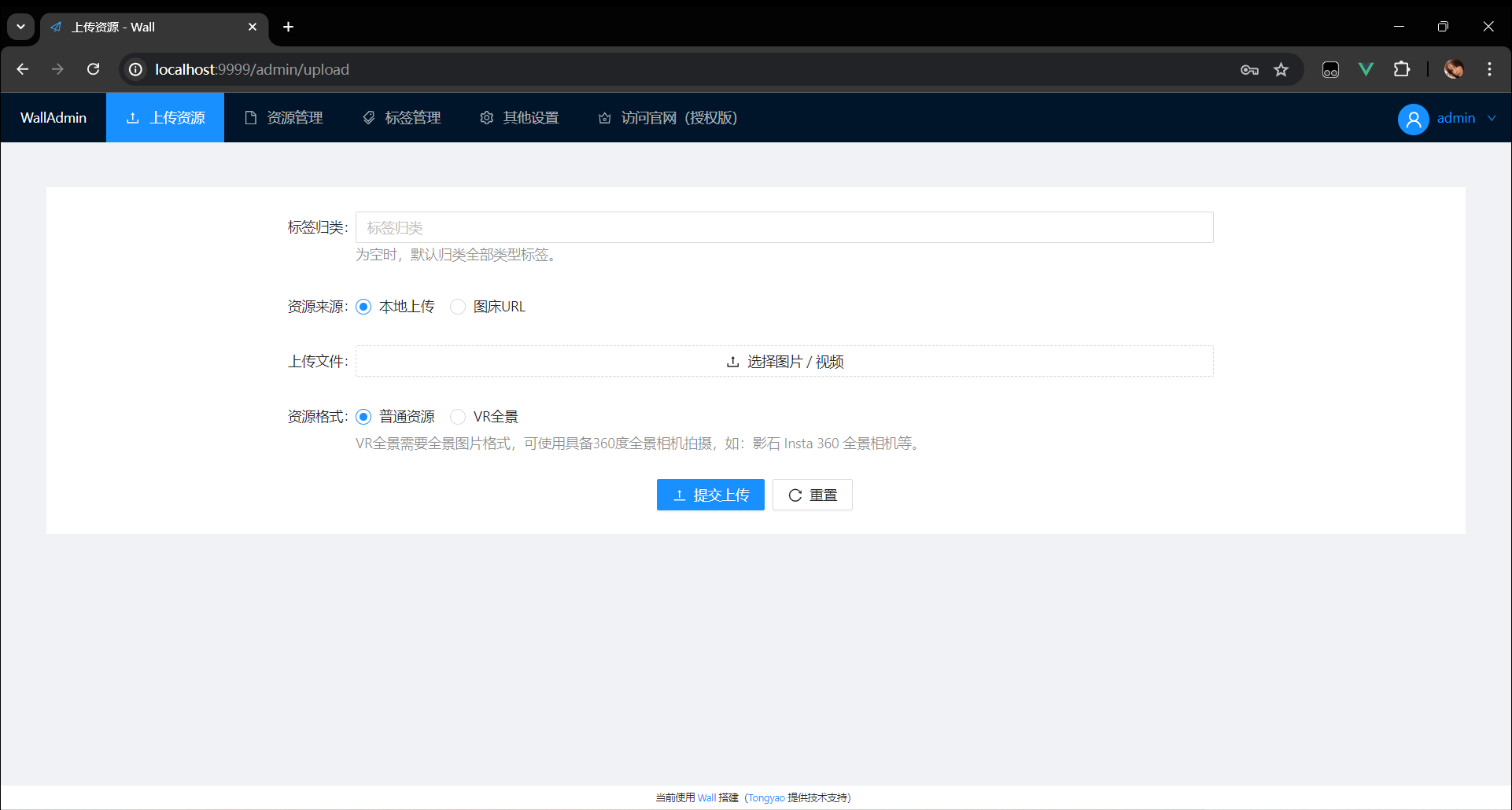Click the browser extensions puzzle icon

tap(1403, 69)
